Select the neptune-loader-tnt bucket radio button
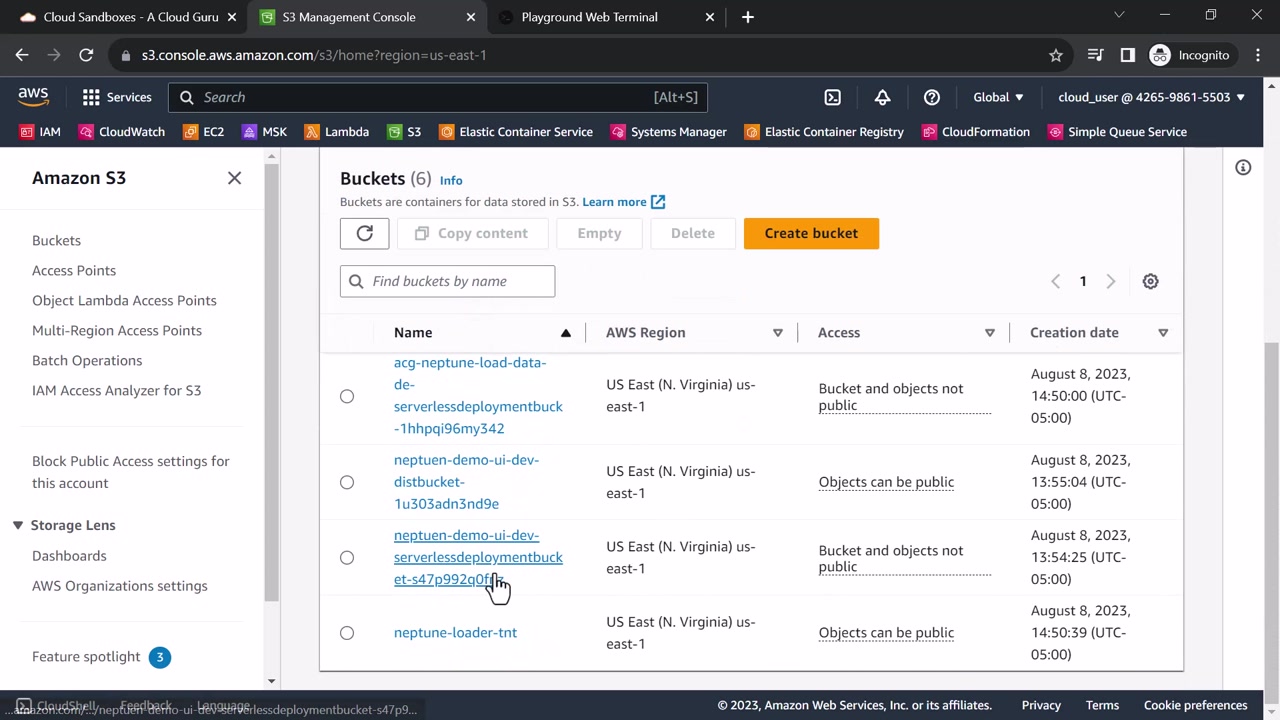 [x=347, y=633]
